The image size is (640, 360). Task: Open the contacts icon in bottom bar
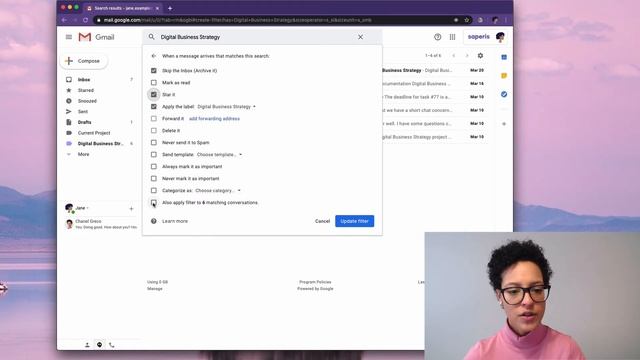click(87, 345)
